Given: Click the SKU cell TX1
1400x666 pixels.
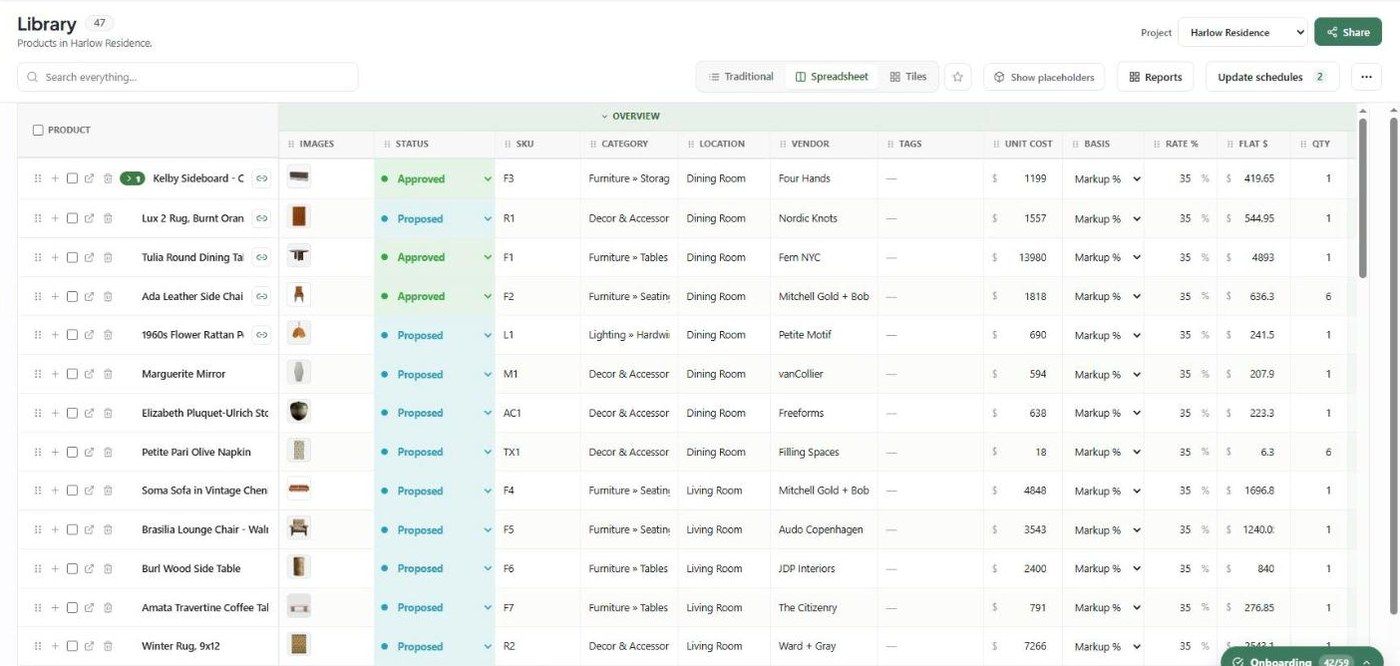Looking at the screenshot, I should 538,452.
